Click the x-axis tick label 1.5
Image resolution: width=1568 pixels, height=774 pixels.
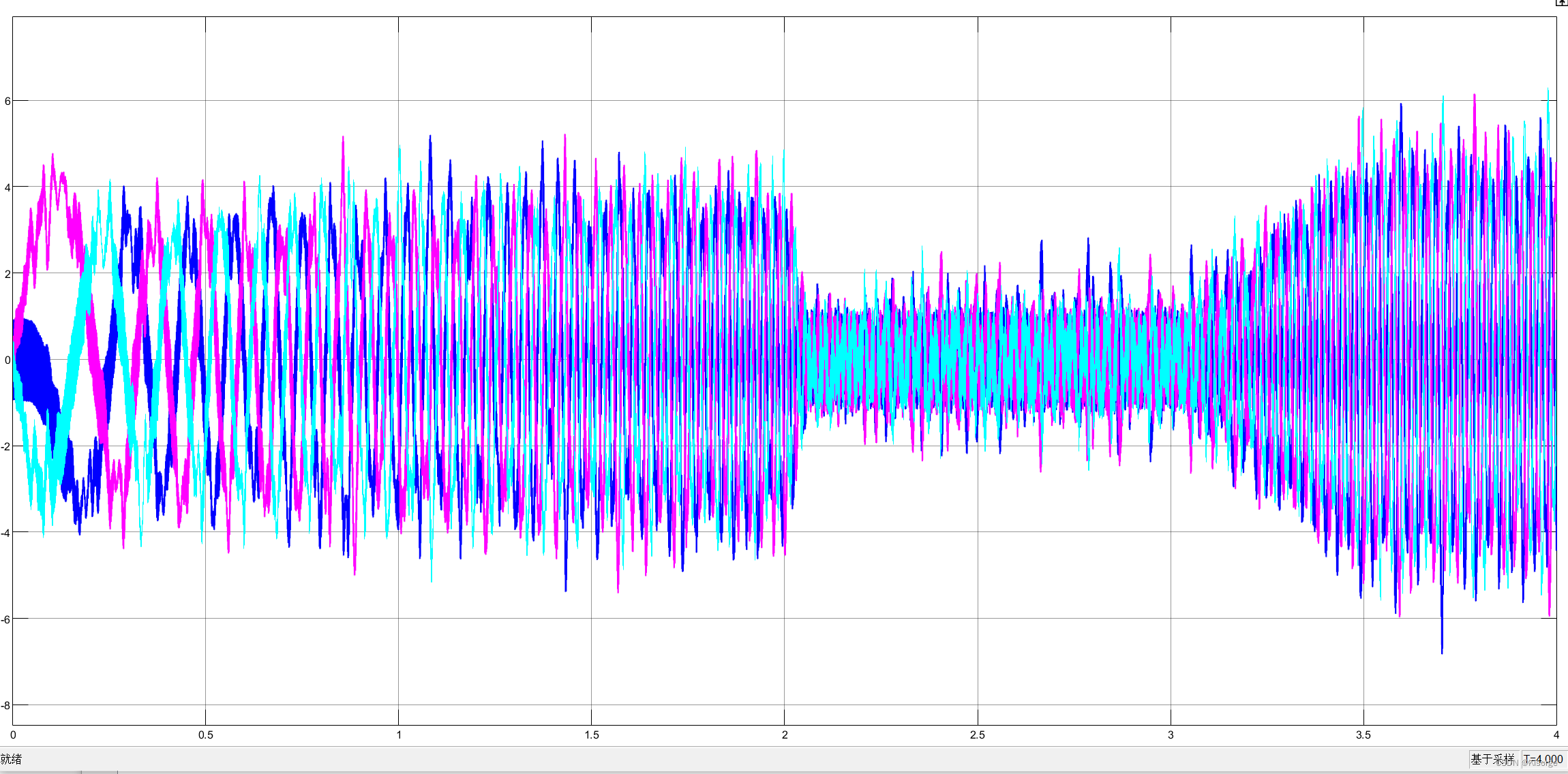pos(592,735)
